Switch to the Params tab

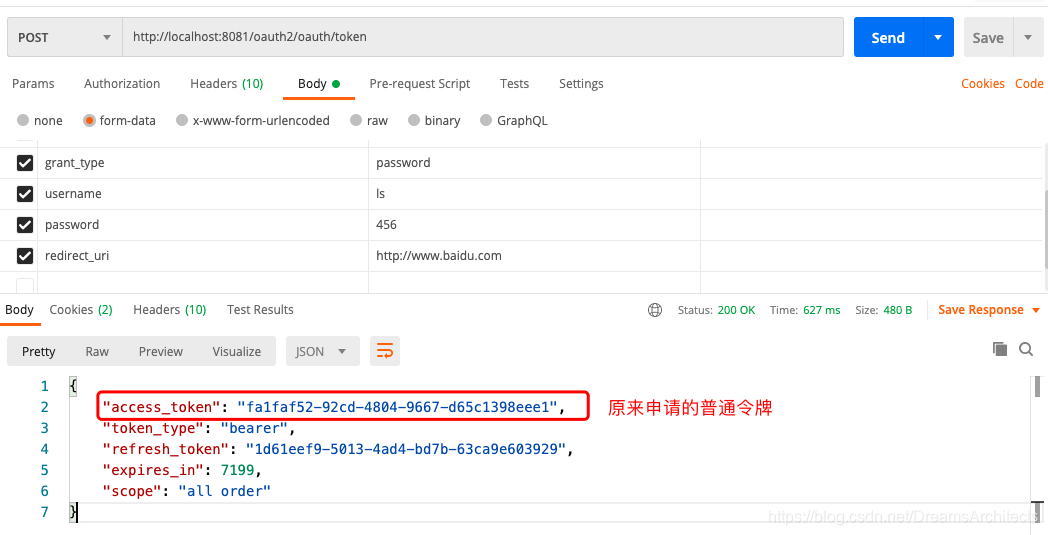tap(33, 84)
